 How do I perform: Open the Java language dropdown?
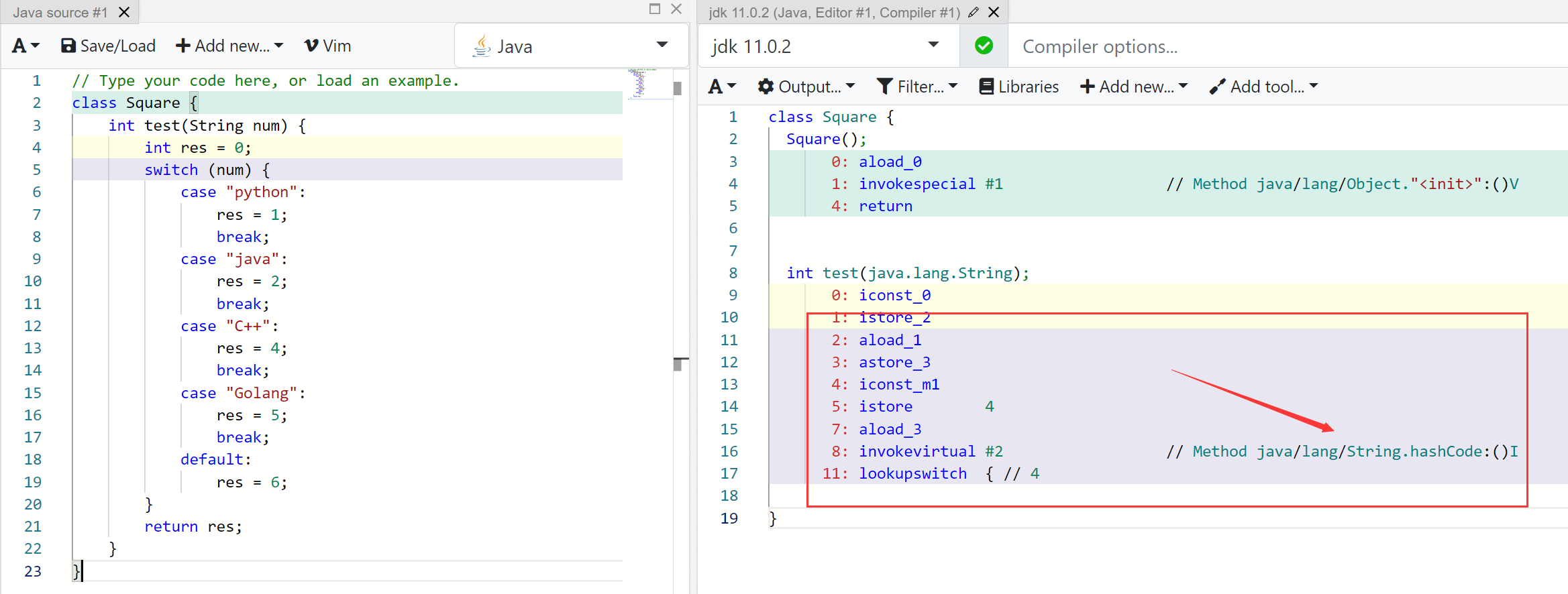tap(572, 46)
